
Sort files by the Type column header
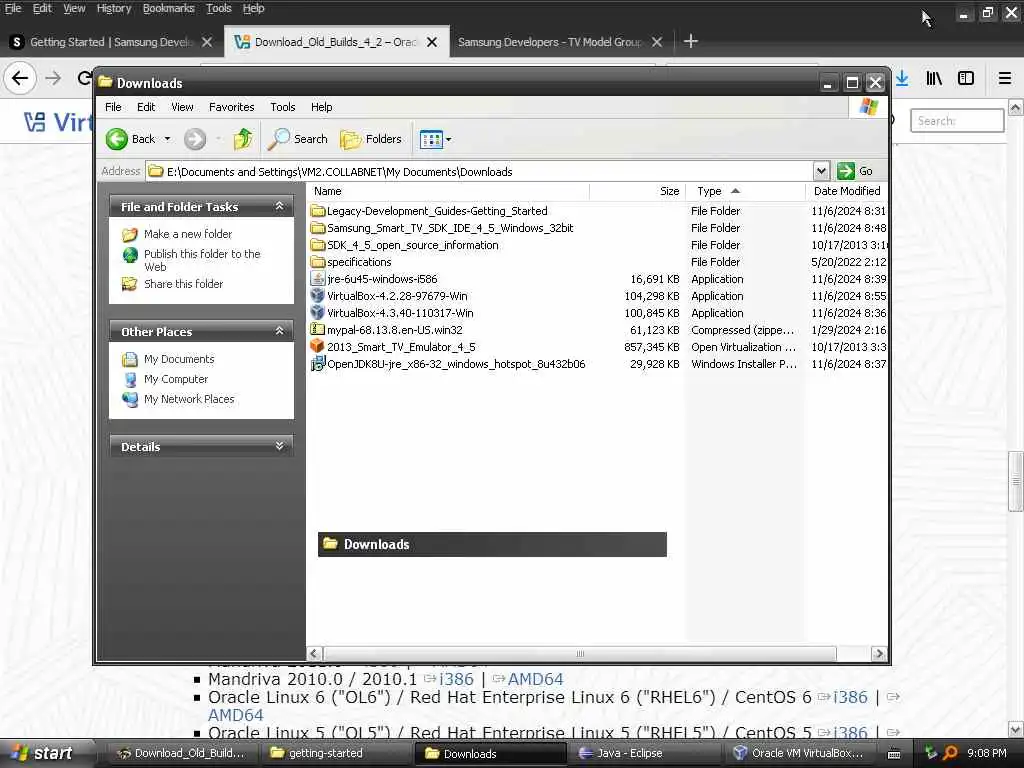[x=745, y=191]
